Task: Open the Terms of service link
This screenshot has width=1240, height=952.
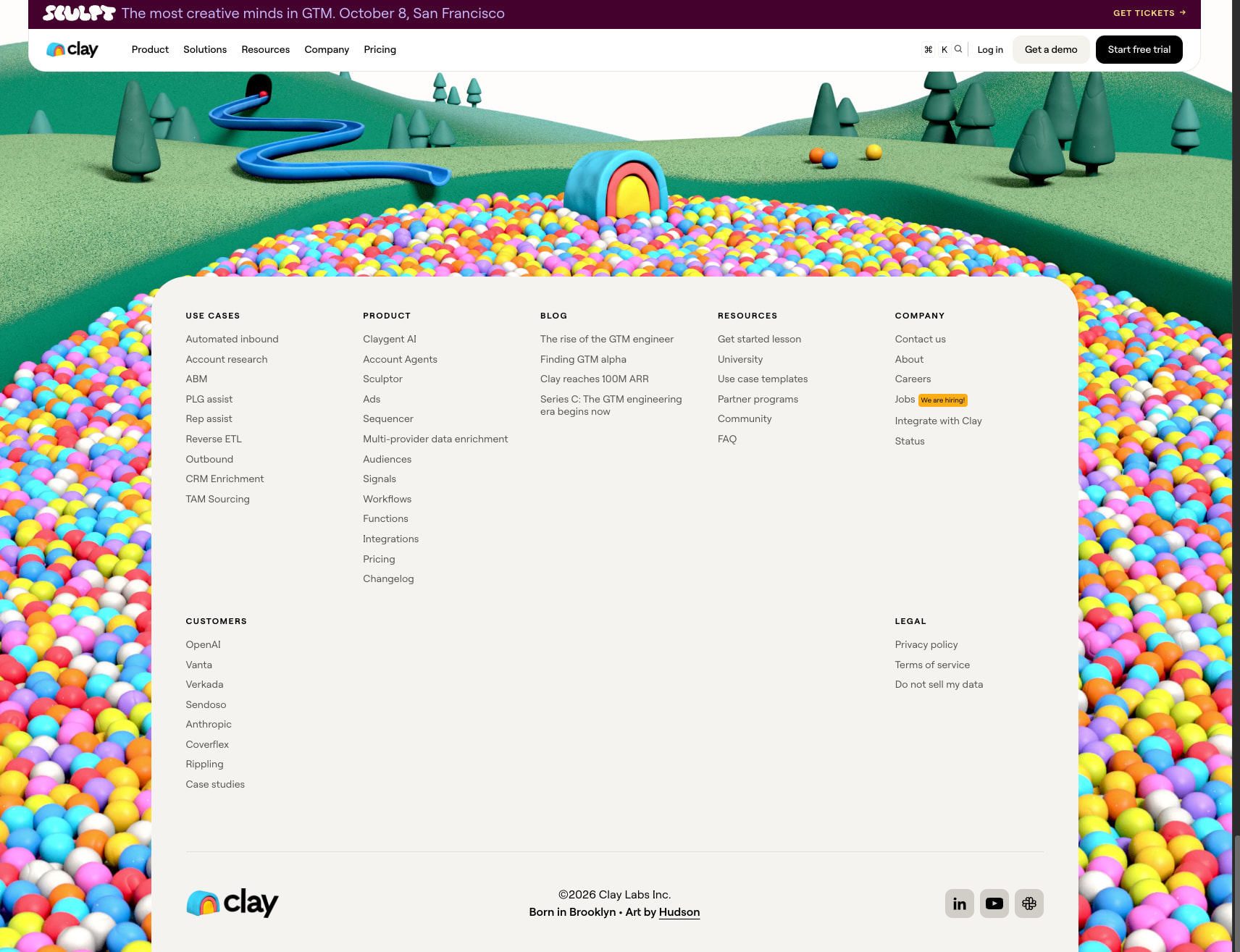Action: click(932, 665)
